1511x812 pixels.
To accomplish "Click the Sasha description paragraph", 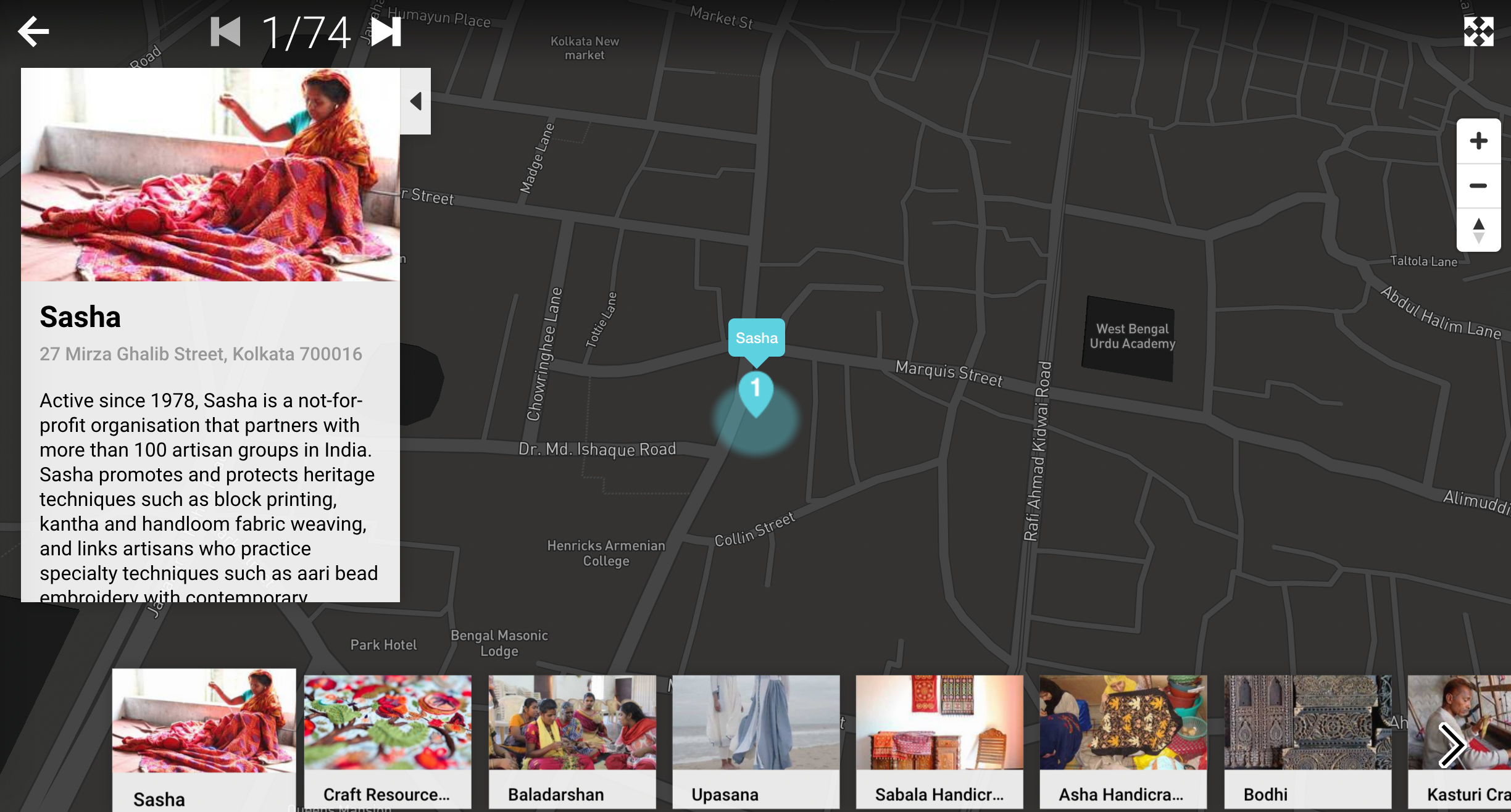I will (x=209, y=496).
